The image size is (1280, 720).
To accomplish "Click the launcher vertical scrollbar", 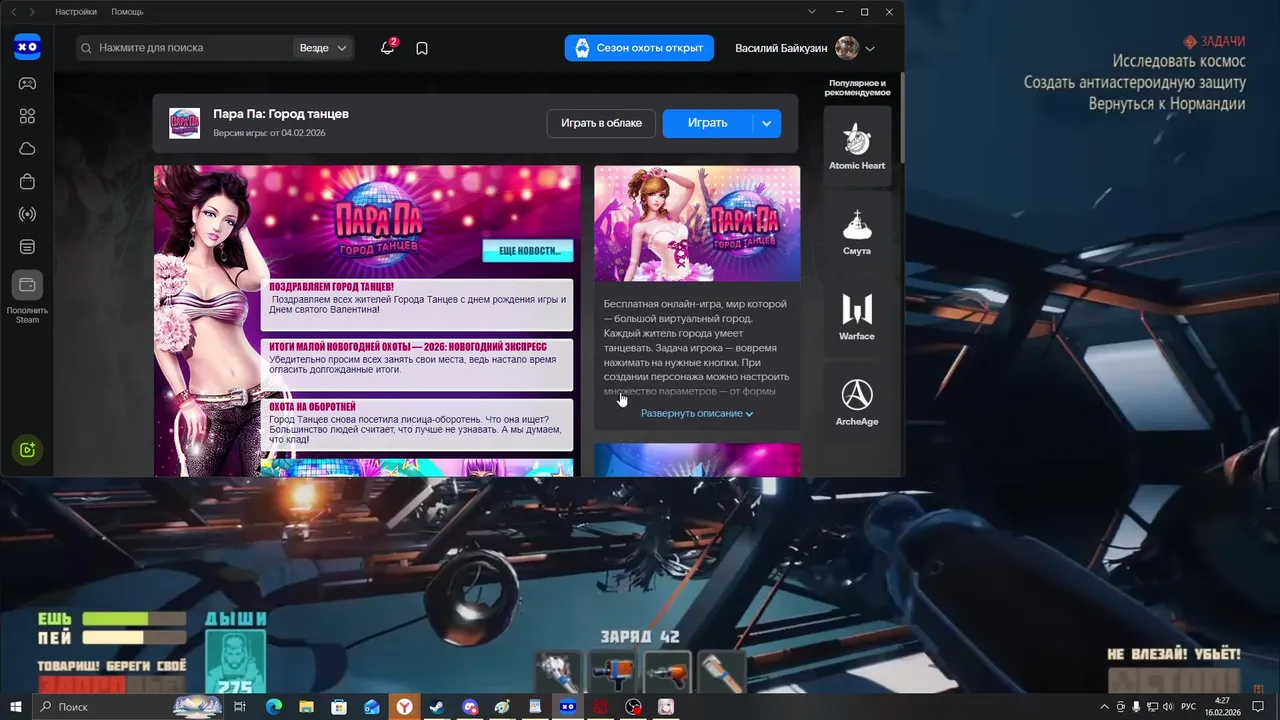I will pos(902,116).
